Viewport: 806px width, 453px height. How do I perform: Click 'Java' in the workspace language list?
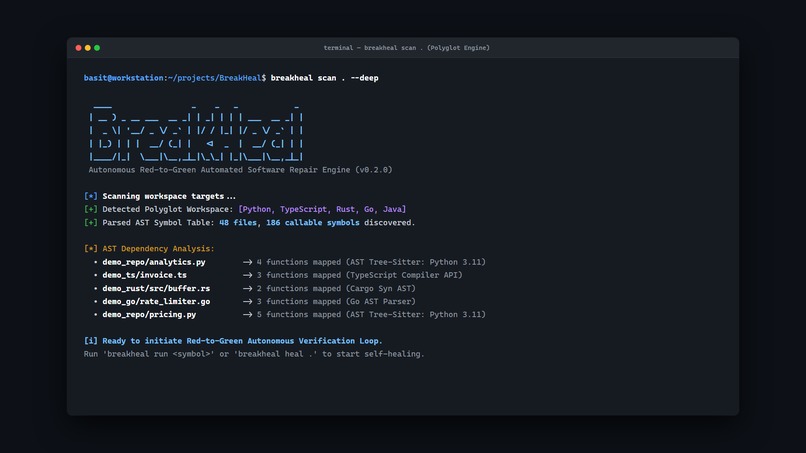392,209
